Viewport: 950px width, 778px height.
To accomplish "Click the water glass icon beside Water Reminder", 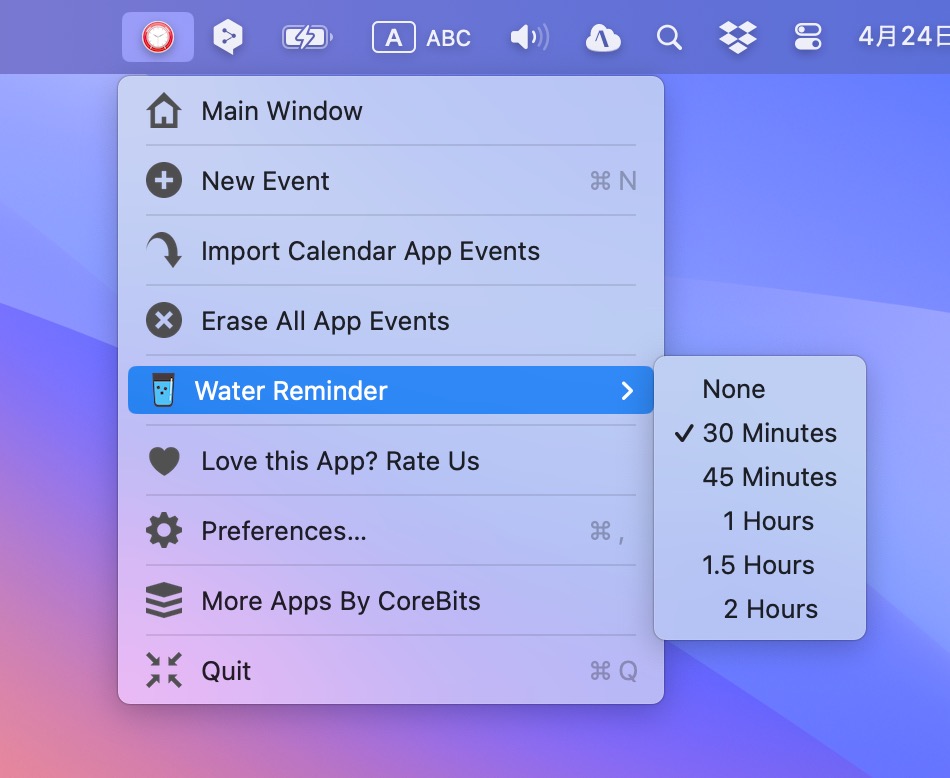I will [163, 390].
